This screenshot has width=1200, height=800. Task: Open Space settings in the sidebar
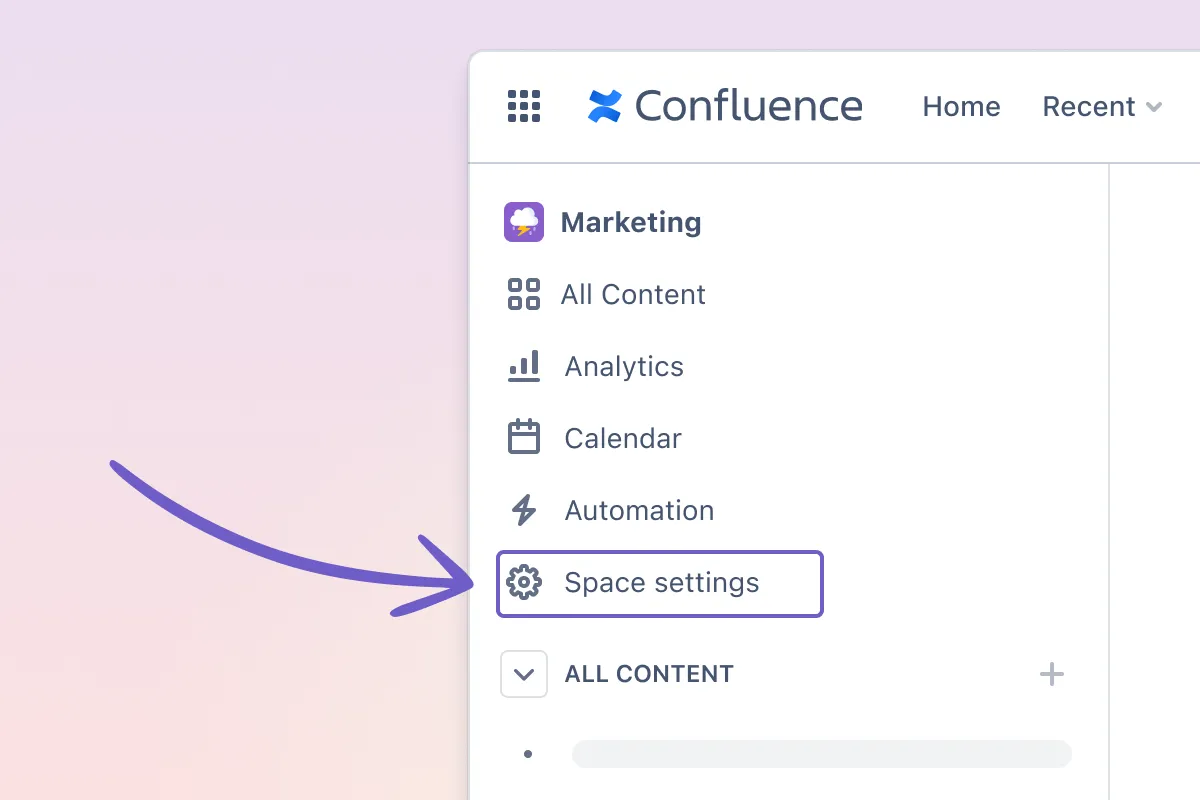pos(660,583)
